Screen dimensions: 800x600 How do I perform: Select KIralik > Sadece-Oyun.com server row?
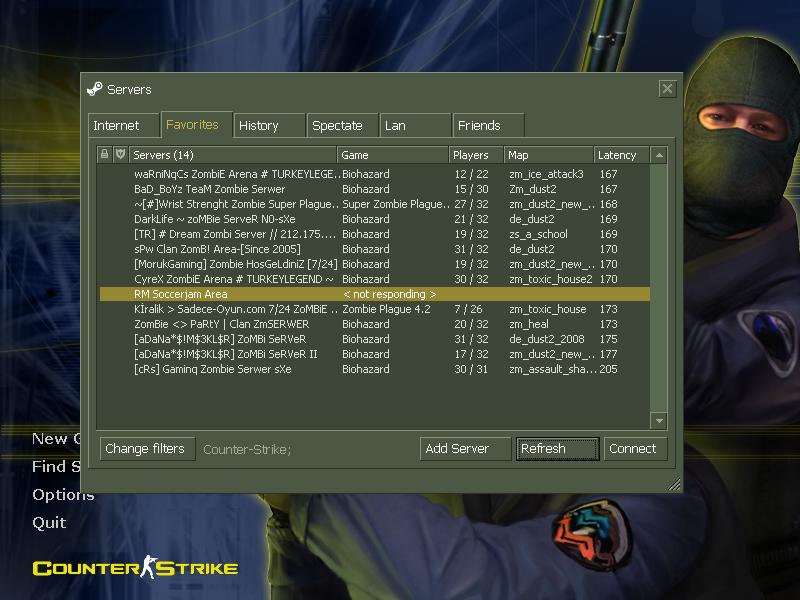374,309
